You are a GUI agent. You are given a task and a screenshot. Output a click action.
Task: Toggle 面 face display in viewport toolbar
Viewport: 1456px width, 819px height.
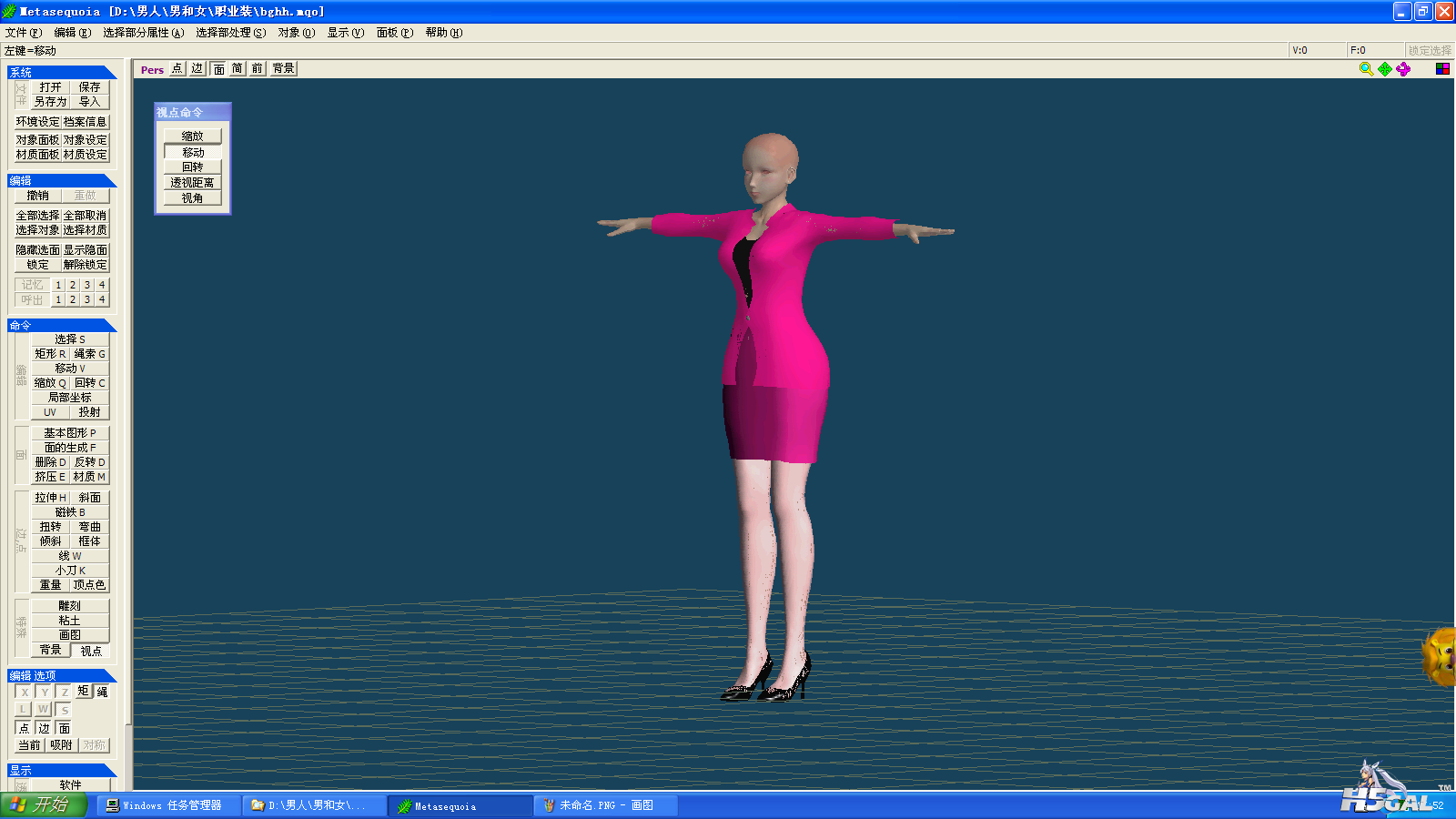(x=218, y=69)
